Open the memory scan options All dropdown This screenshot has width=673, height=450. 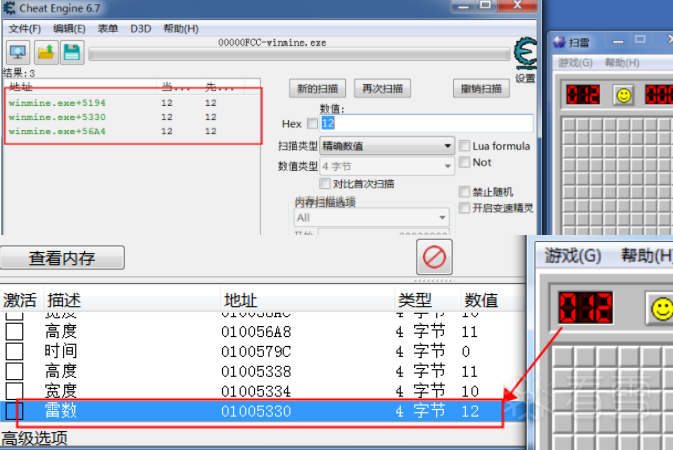click(372, 218)
